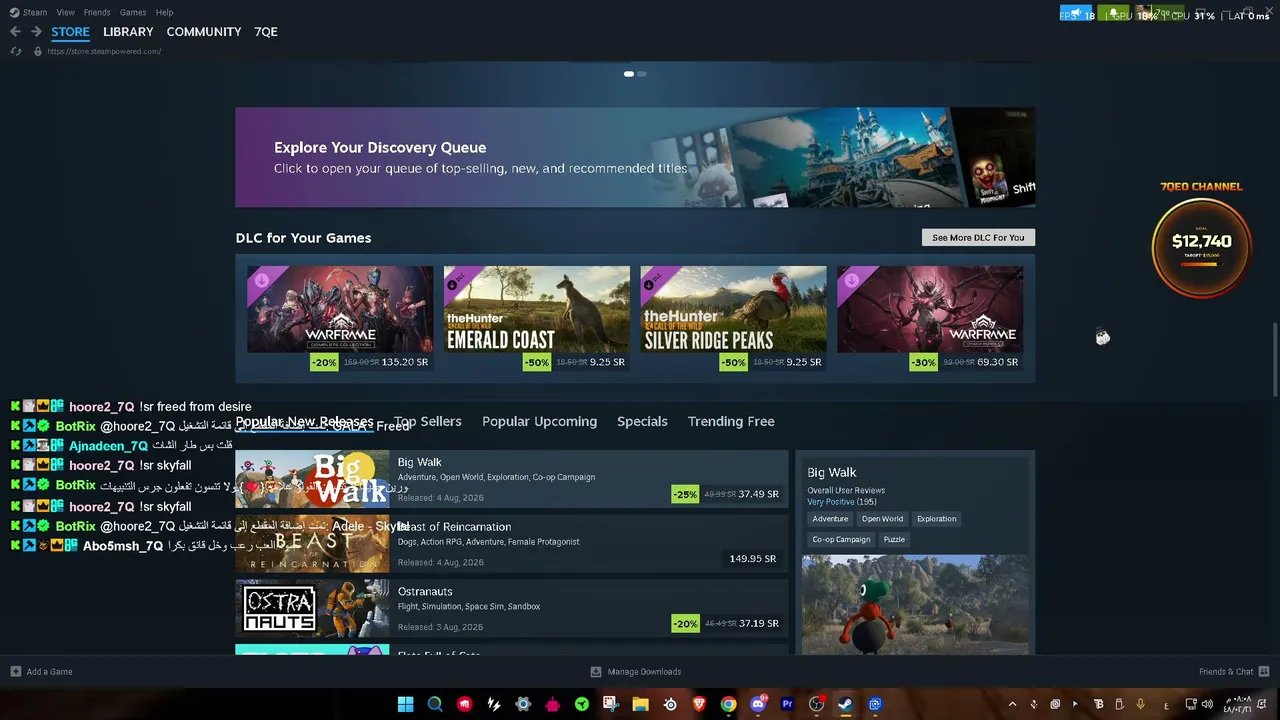Viewport: 1280px width, 720px height.
Task: Click the Manage Downloads icon
Action: [x=596, y=672]
